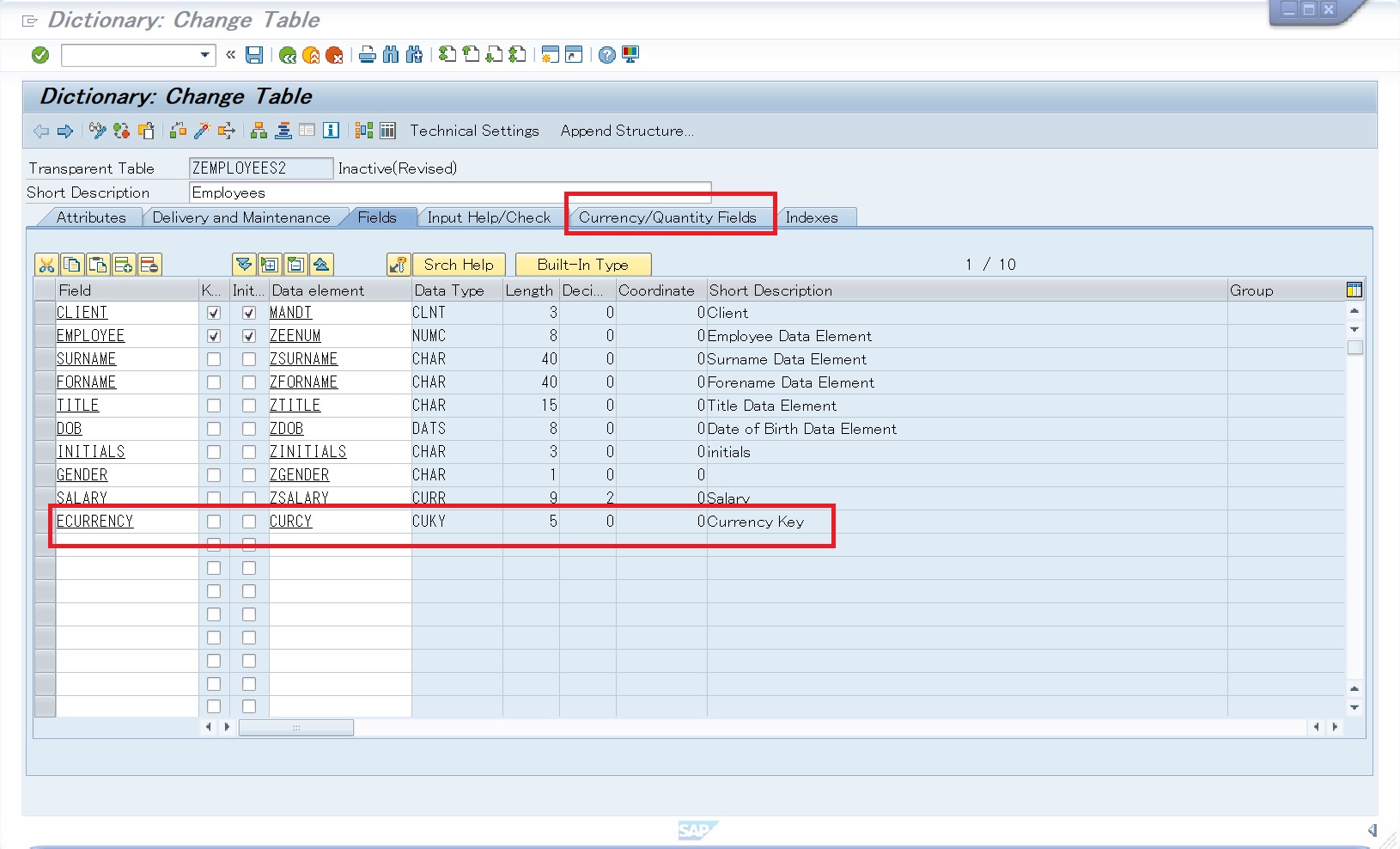This screenshot has width=1400, height=849.
Task: Open the Indexes tab
Action: (812, 217)
